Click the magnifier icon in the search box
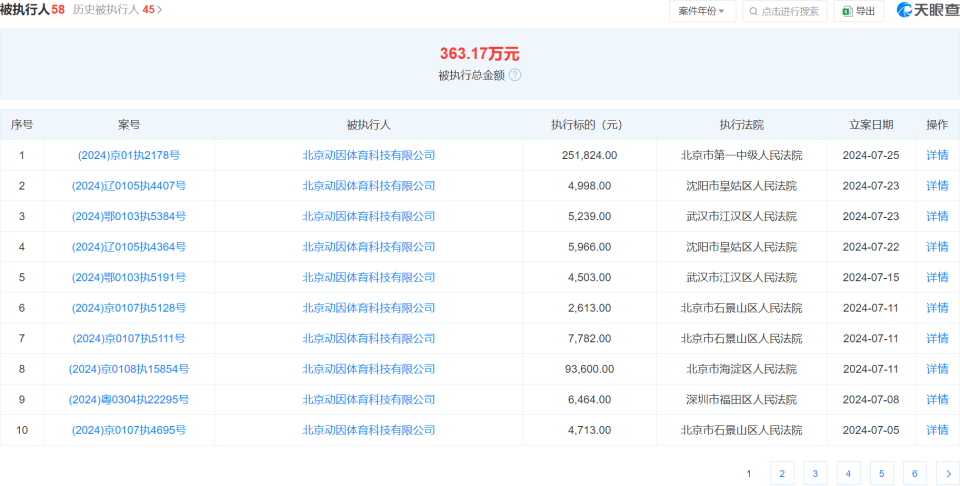This screenshot has height=486, width=960. [752, 12]
